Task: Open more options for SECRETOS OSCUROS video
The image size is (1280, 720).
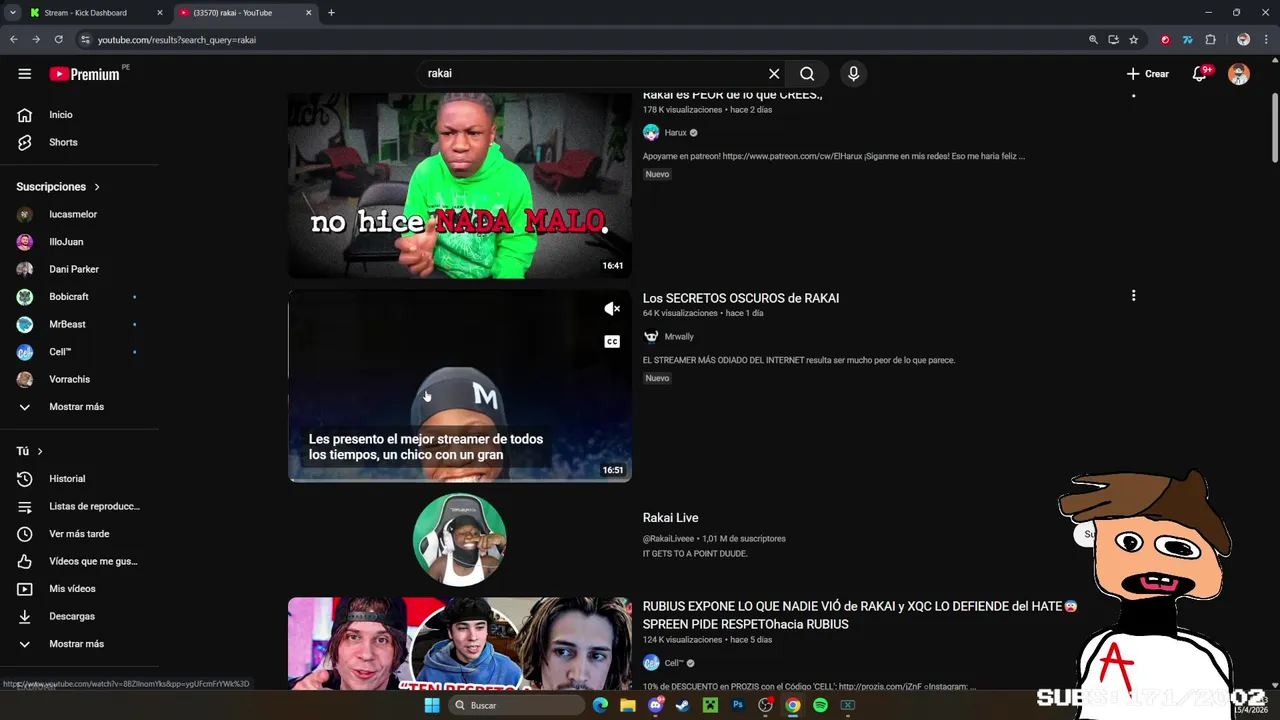Action: pos(1133,296)
